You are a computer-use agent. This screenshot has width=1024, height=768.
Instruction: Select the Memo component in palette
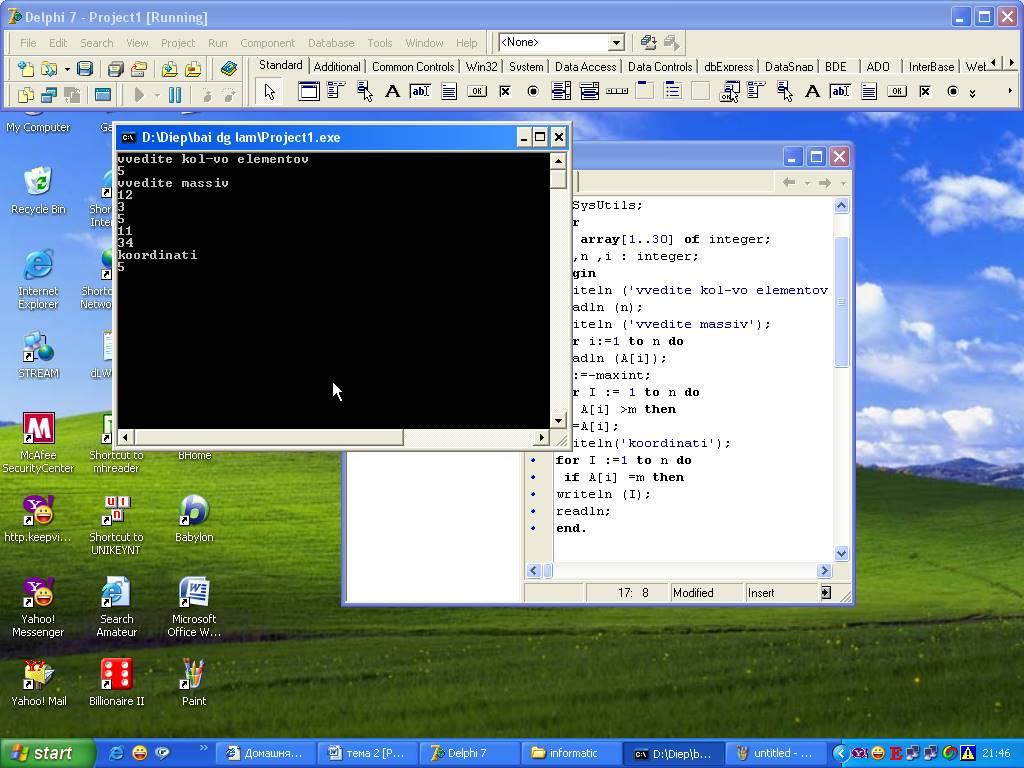click(449, 92)
